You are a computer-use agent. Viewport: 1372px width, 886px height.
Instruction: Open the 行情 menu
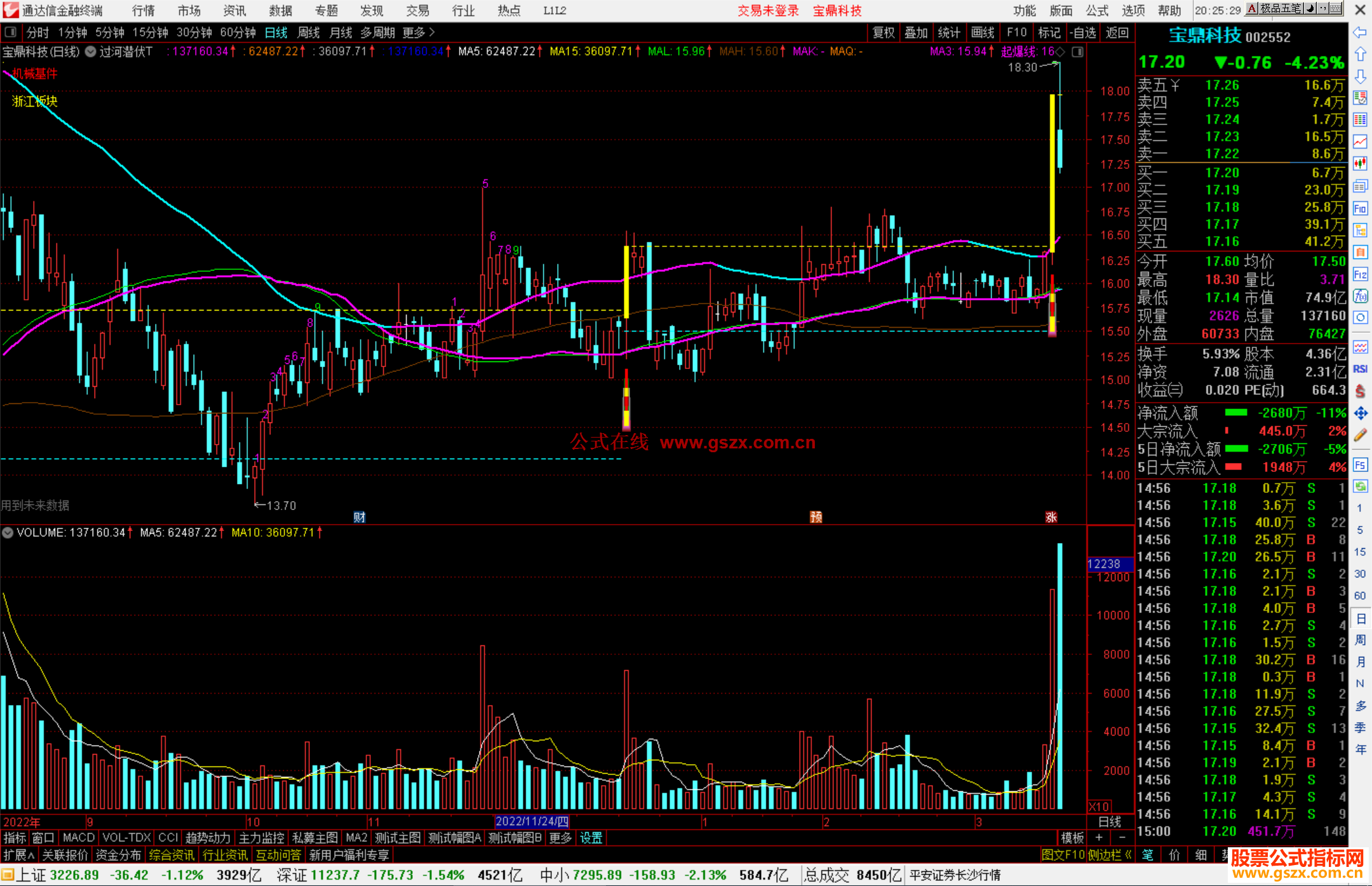[x=143, y=10]
